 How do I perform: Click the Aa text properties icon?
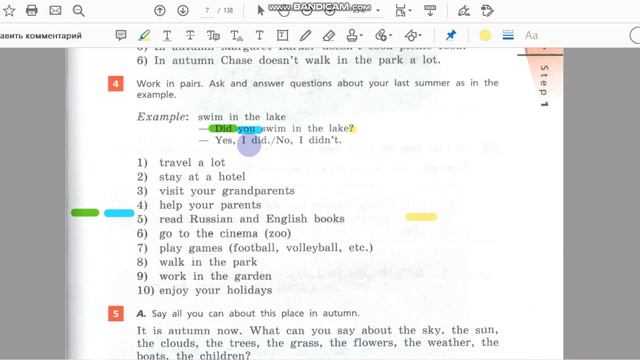(531, 36)
